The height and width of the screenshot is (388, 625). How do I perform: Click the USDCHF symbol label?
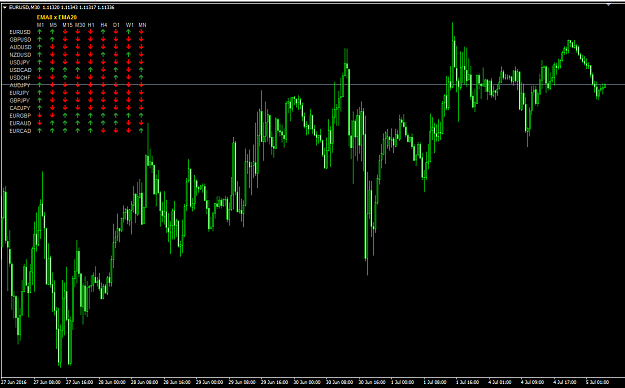20,77
